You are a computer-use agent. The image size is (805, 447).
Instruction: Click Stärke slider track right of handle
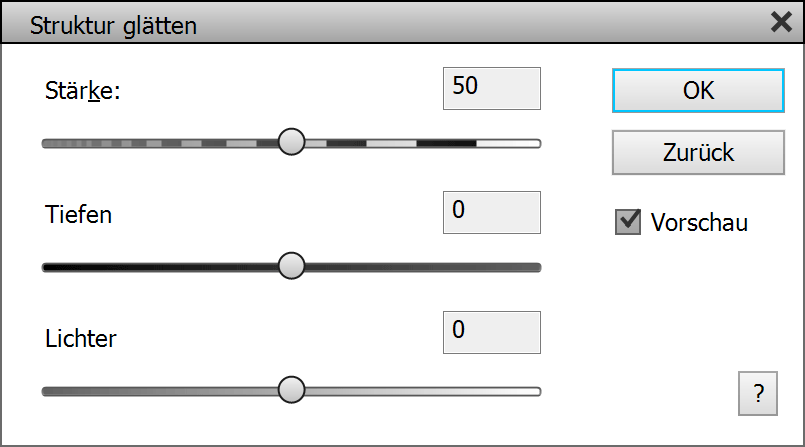click(x=420, y=144)
